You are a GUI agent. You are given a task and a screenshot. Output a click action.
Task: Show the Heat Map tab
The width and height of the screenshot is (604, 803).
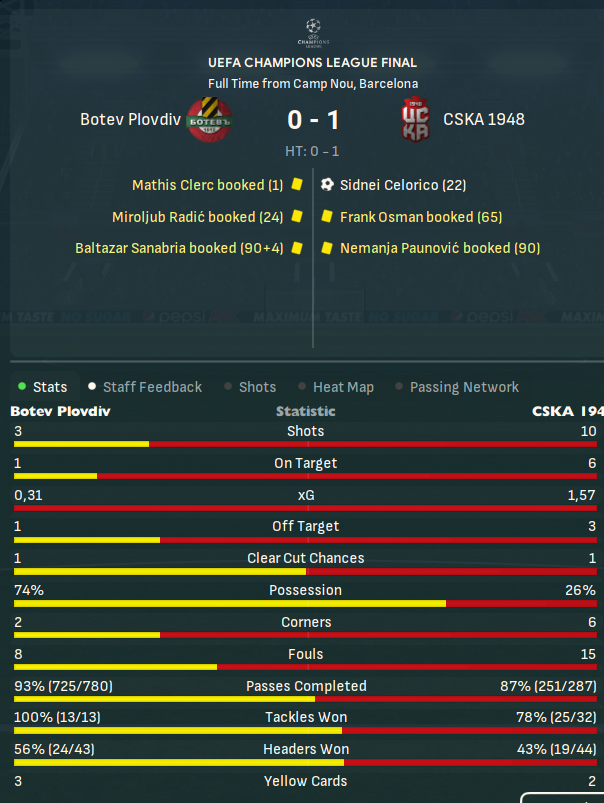click(x=336, y=387)
